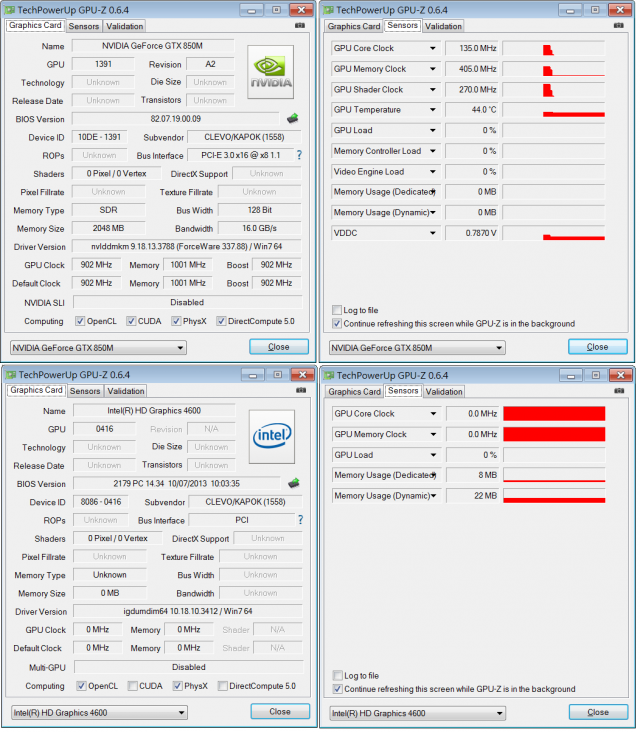This screenshot has height=733, width=640.
Task: Click GPU-Z title icon in NVIDIA Sensors window
Action: [x=329, y=10]
